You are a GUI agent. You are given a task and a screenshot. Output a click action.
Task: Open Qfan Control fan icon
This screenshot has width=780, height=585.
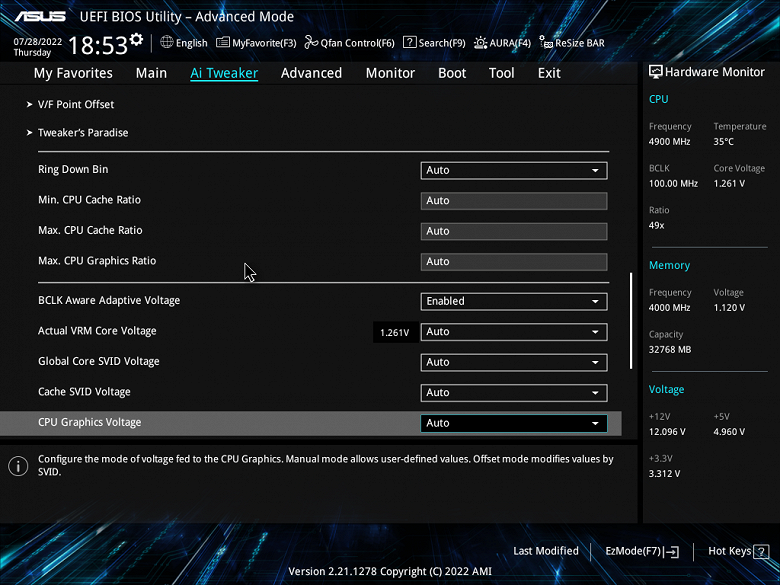click(311, 42)
